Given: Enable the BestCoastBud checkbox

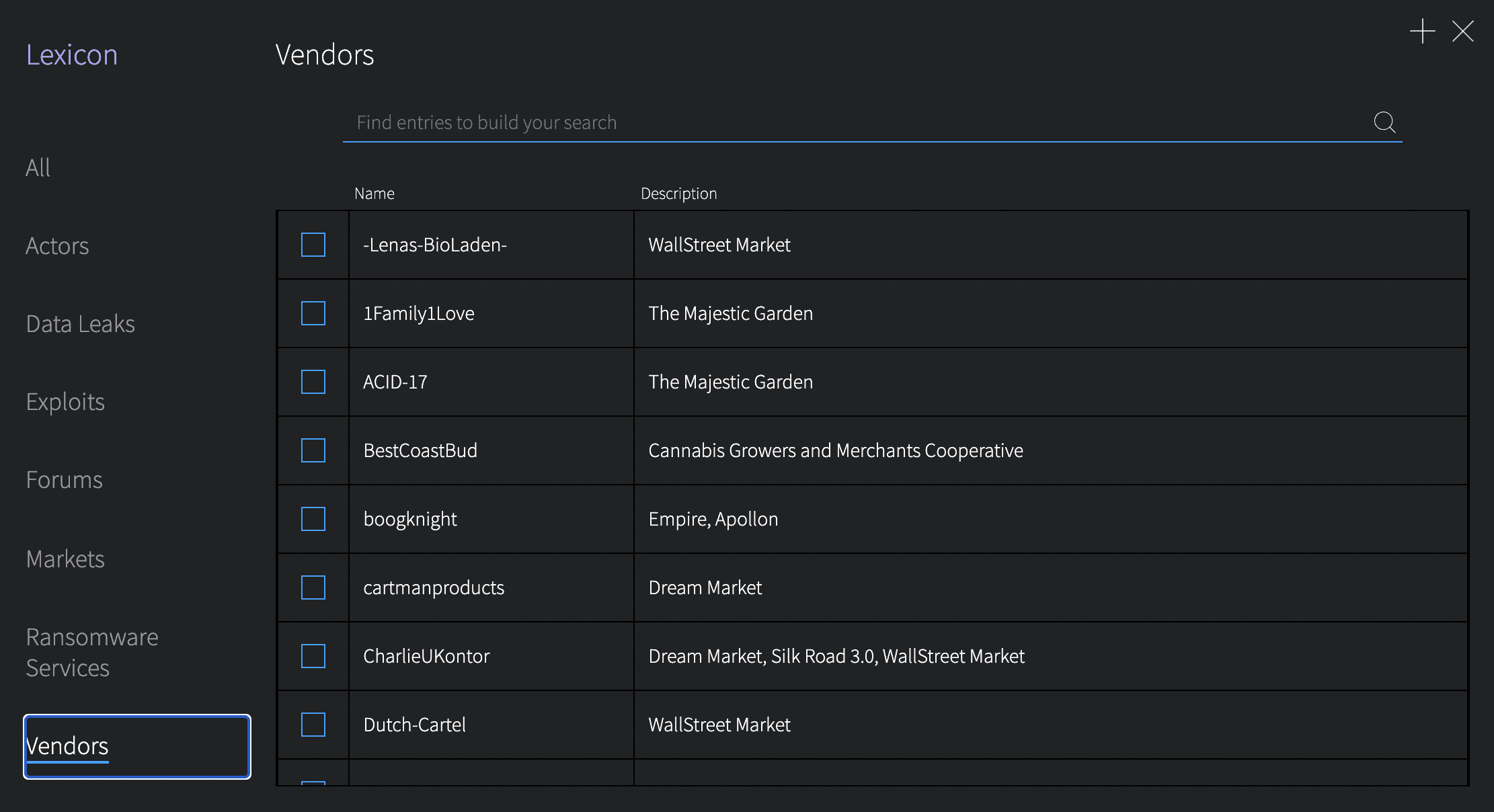Looking at the screenshot, I should click(x=313, y=450).
